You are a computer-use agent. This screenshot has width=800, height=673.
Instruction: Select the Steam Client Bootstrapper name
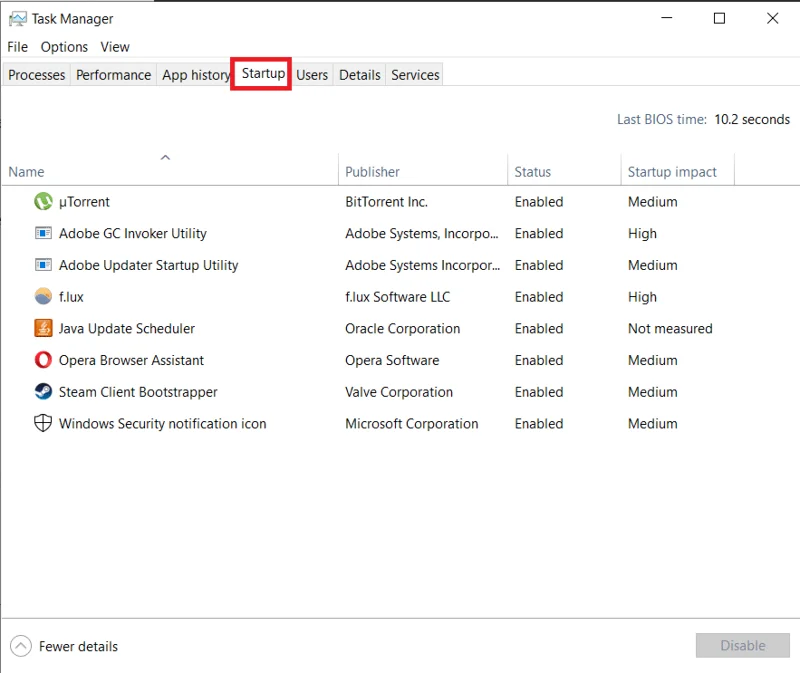coord(138,392)
